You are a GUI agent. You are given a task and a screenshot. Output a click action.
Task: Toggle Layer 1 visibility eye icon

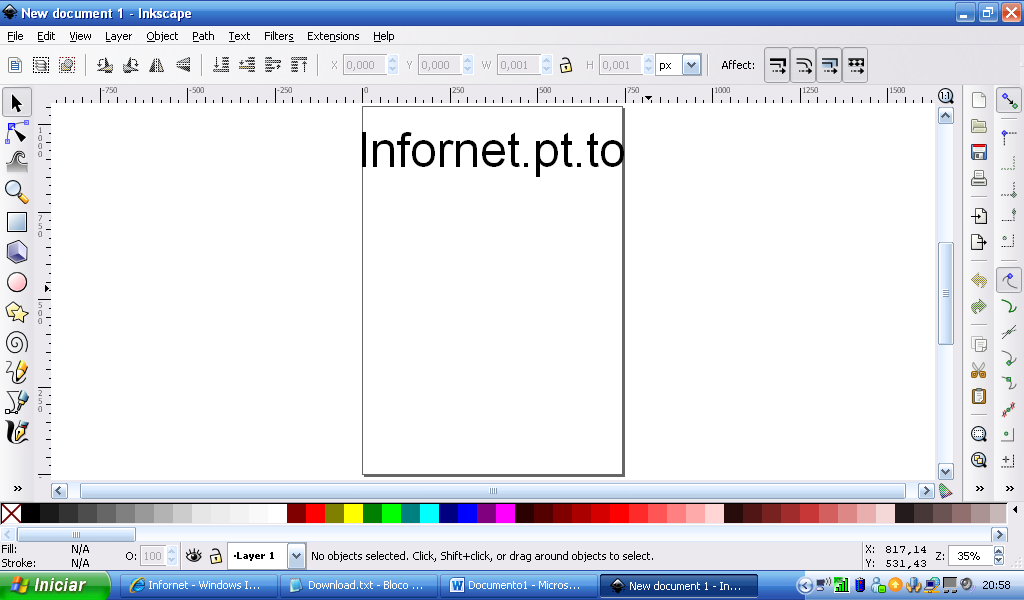pyautogui.click(x=193, y=555)
